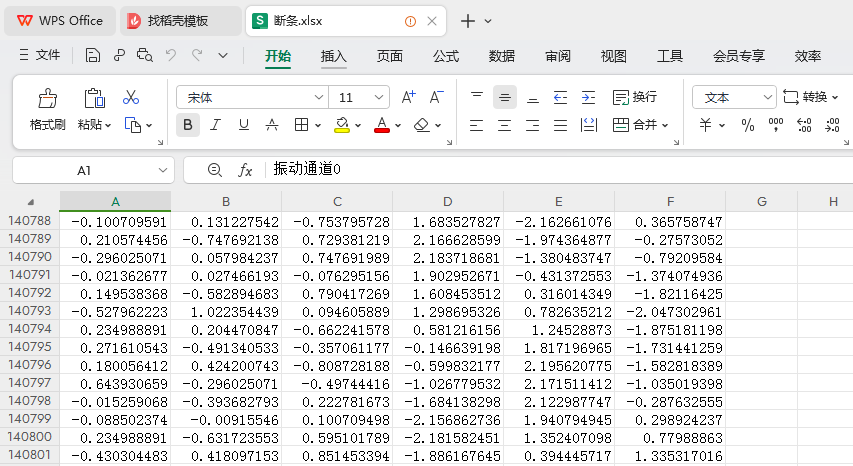Image resolution: width=853 pixels, height=466 pixels.
Task: Click the thousands separator icon
Action: [x=776, y=125]
